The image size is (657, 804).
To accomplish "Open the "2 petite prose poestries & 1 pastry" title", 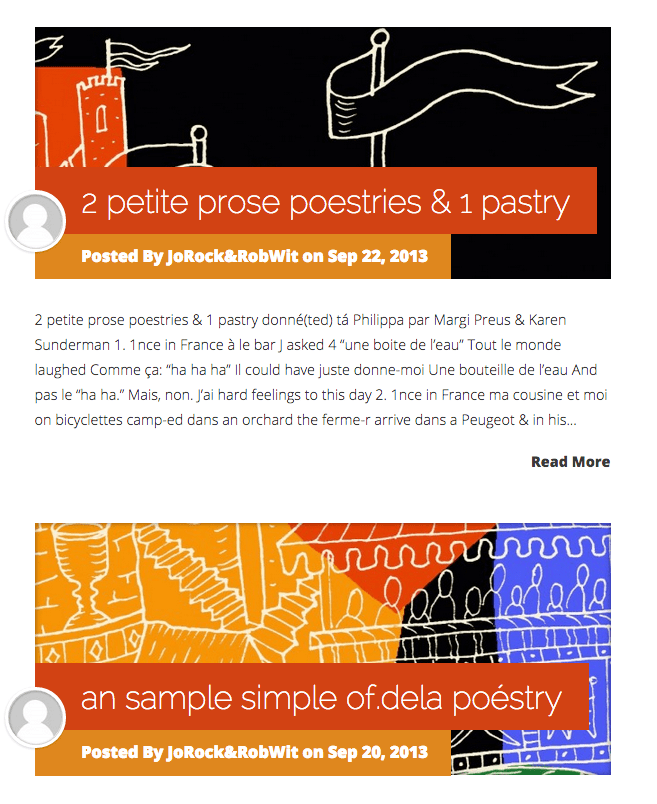I will click(325, 203).
